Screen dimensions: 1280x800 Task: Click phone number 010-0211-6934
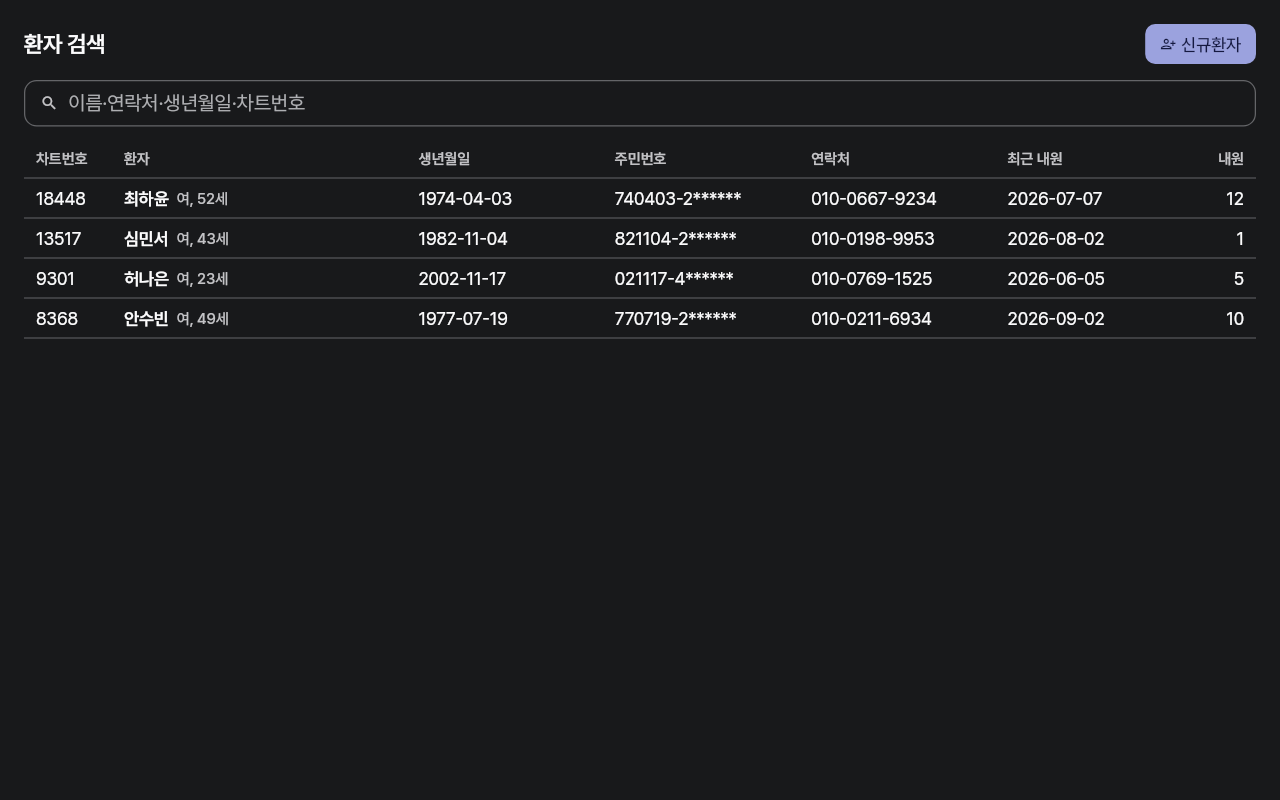(x=871, y=319)
